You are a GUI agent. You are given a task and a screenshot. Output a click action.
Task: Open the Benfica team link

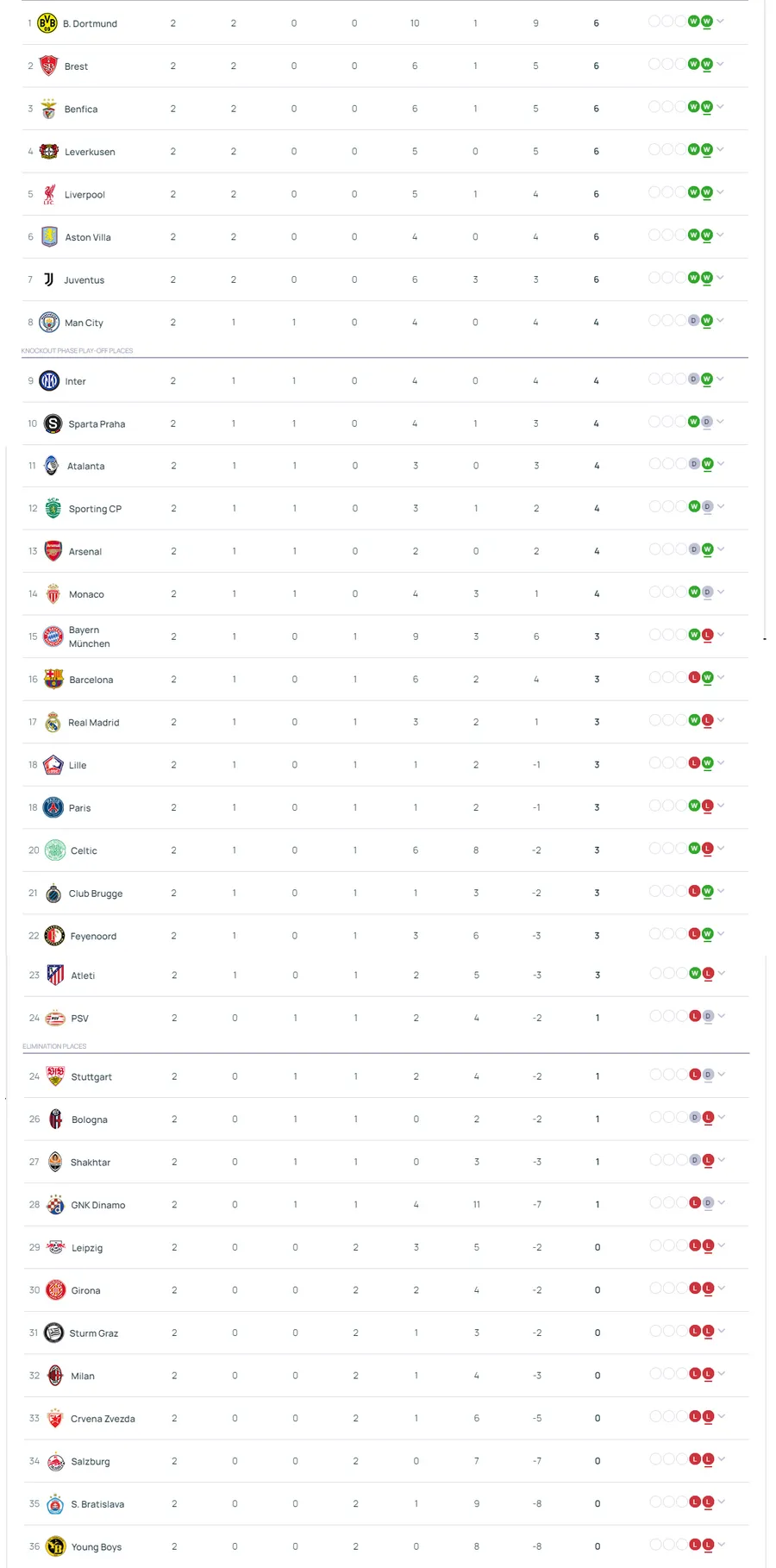81,110
